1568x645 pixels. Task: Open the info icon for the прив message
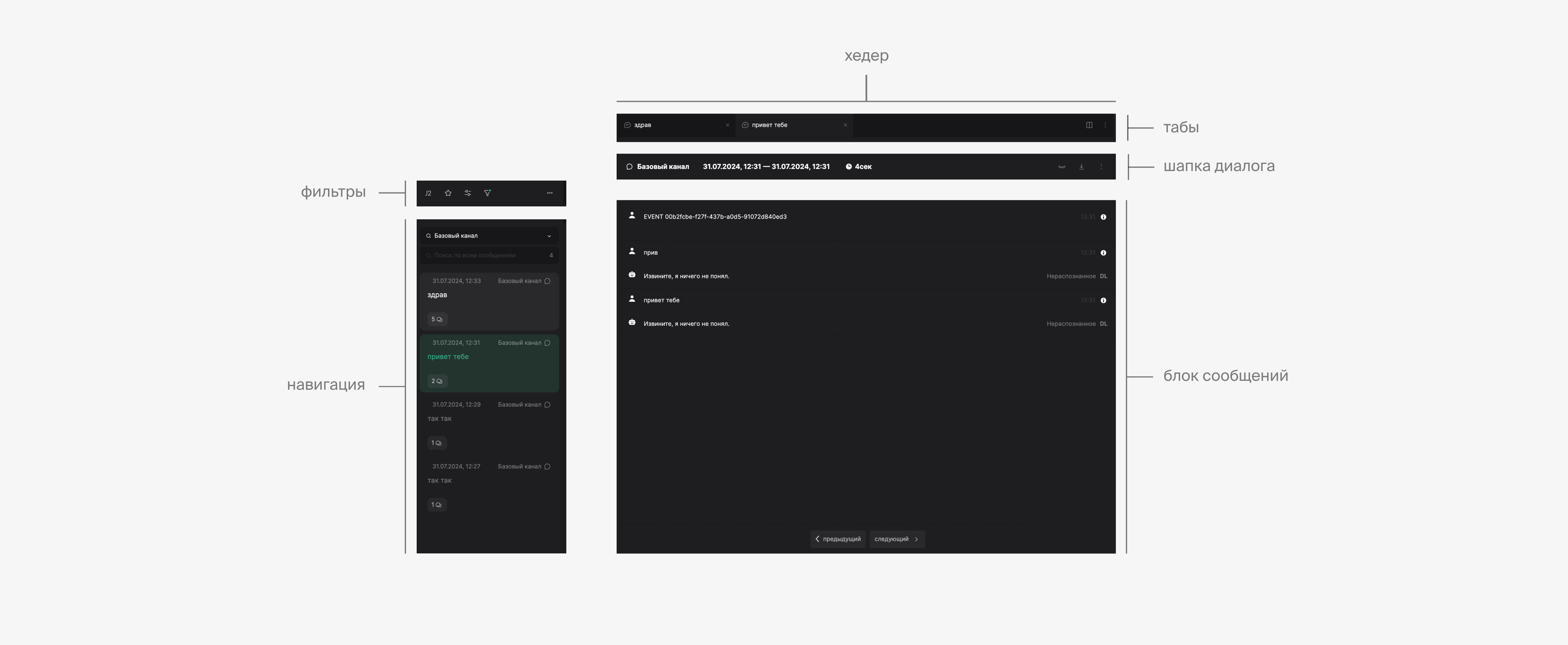[x=1104, y=253]
